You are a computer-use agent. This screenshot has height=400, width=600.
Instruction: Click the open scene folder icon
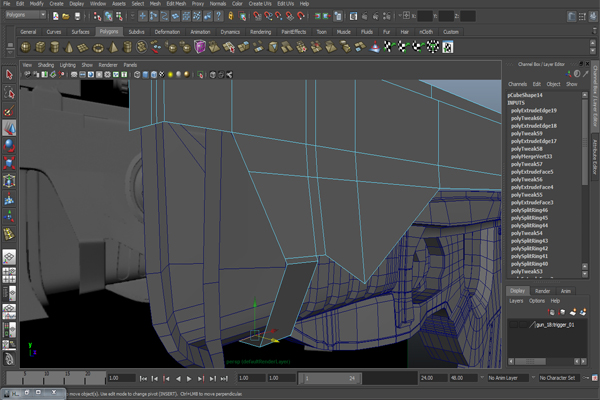click(66, 16)
